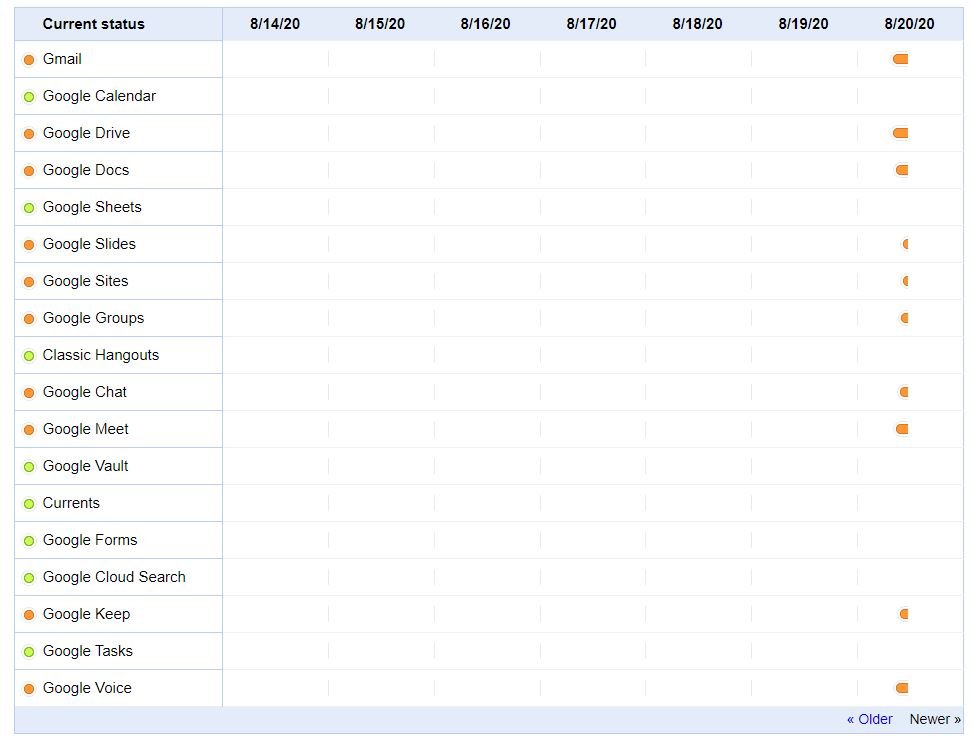Click the green status dot beside Google Tasks
The image size is (973, 743).
click(29, 652)
